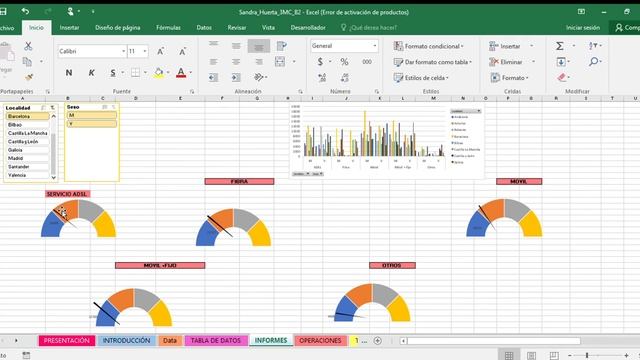Screen dimensions: 640x360
Task: Open Estilos de celda menu
Action: [421, 78]
